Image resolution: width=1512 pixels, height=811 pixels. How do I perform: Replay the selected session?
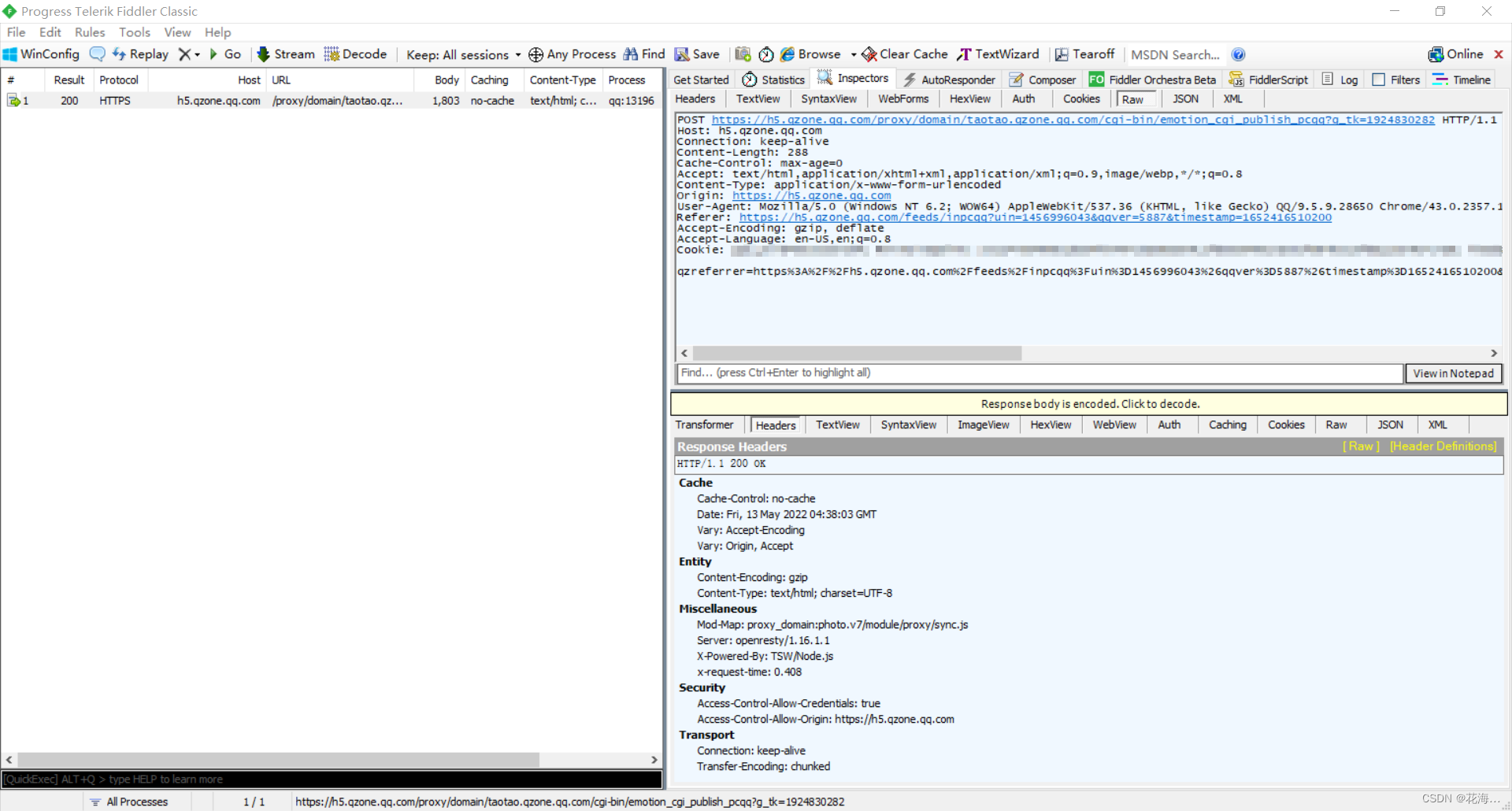(140, 54)
